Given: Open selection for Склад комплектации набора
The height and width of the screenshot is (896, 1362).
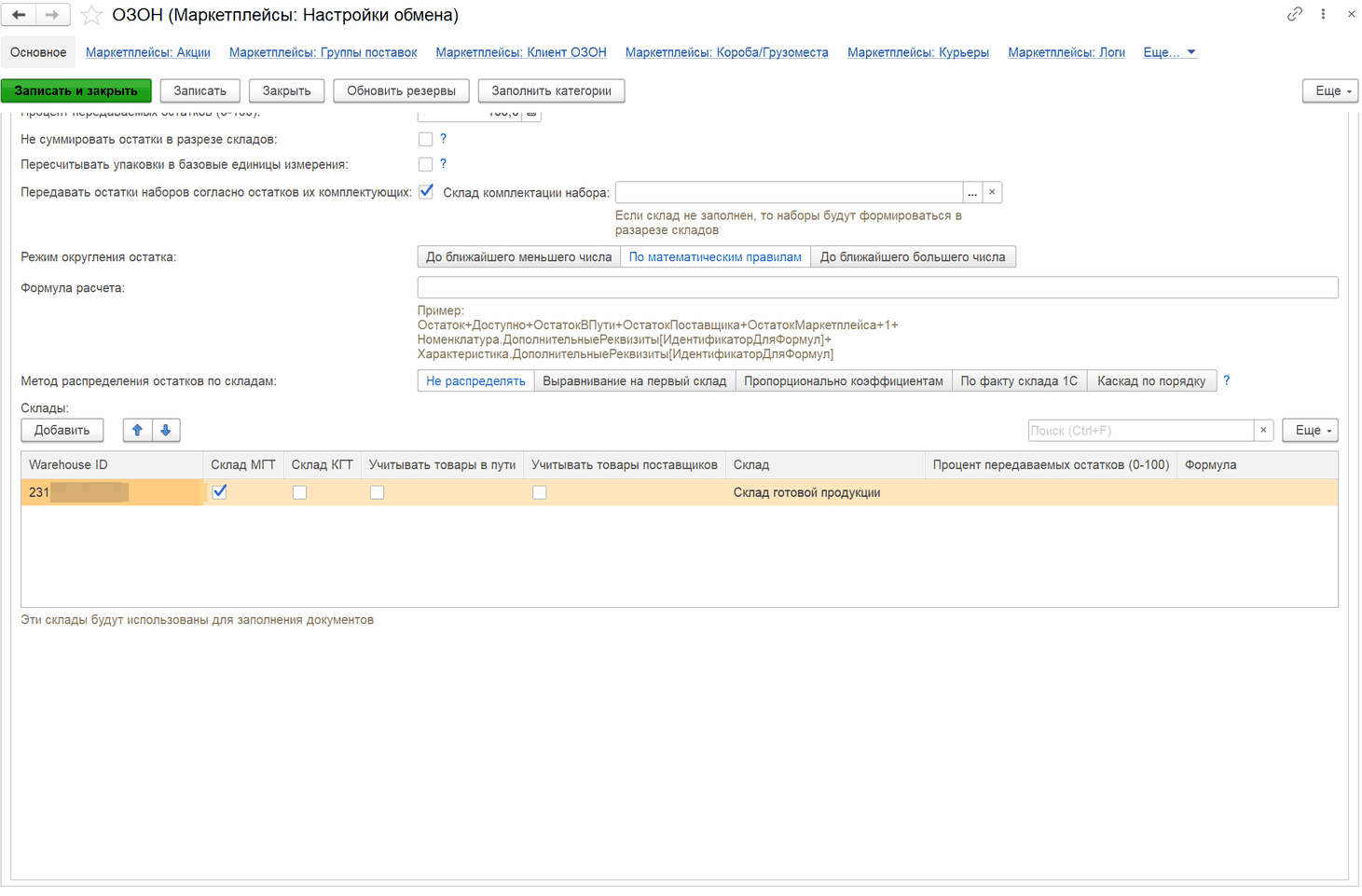Looking at the screenshot, I should (x=972, y=193).
